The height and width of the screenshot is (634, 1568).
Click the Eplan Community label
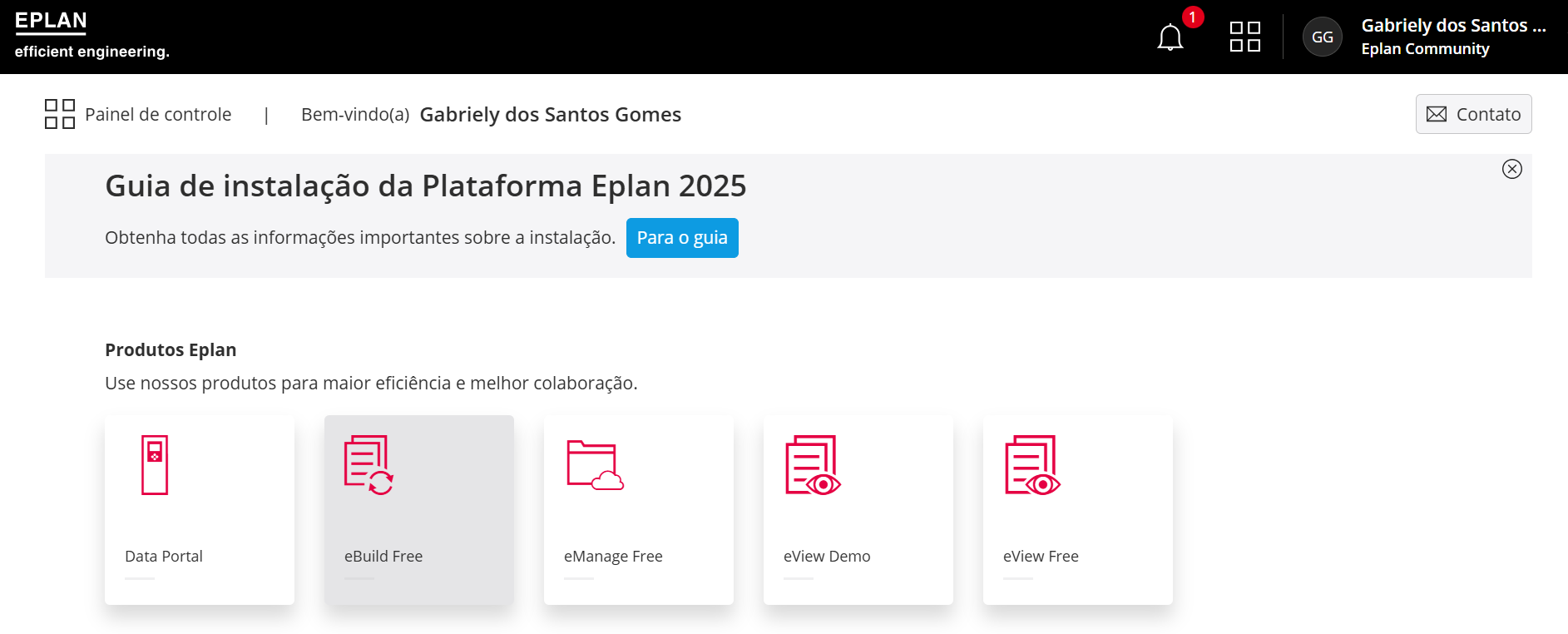(x=1425, y=49)
